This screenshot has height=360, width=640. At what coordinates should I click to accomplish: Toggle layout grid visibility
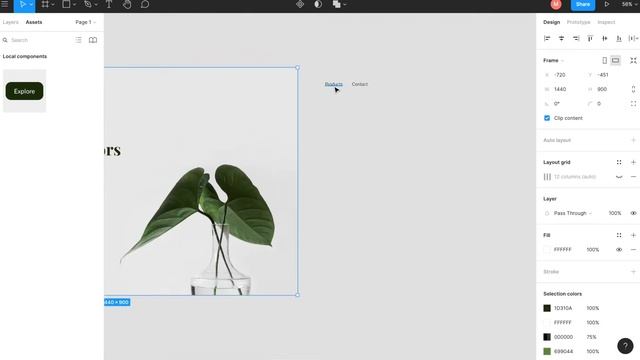(x=619, y=177)
